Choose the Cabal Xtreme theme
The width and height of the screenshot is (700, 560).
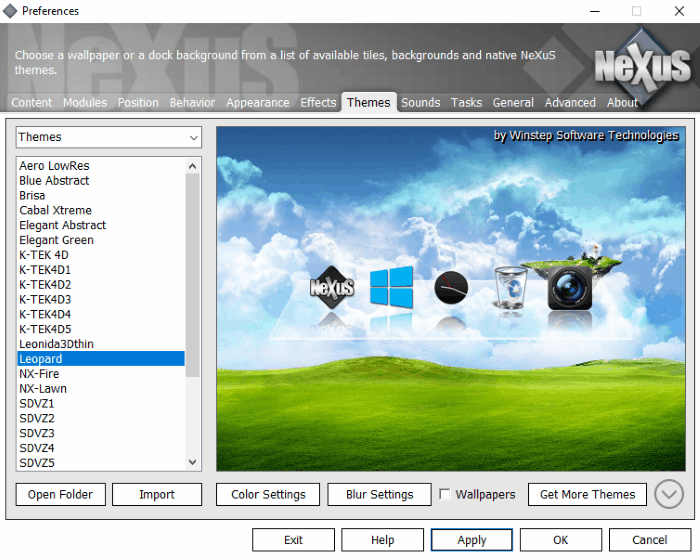tap(101, 210)
